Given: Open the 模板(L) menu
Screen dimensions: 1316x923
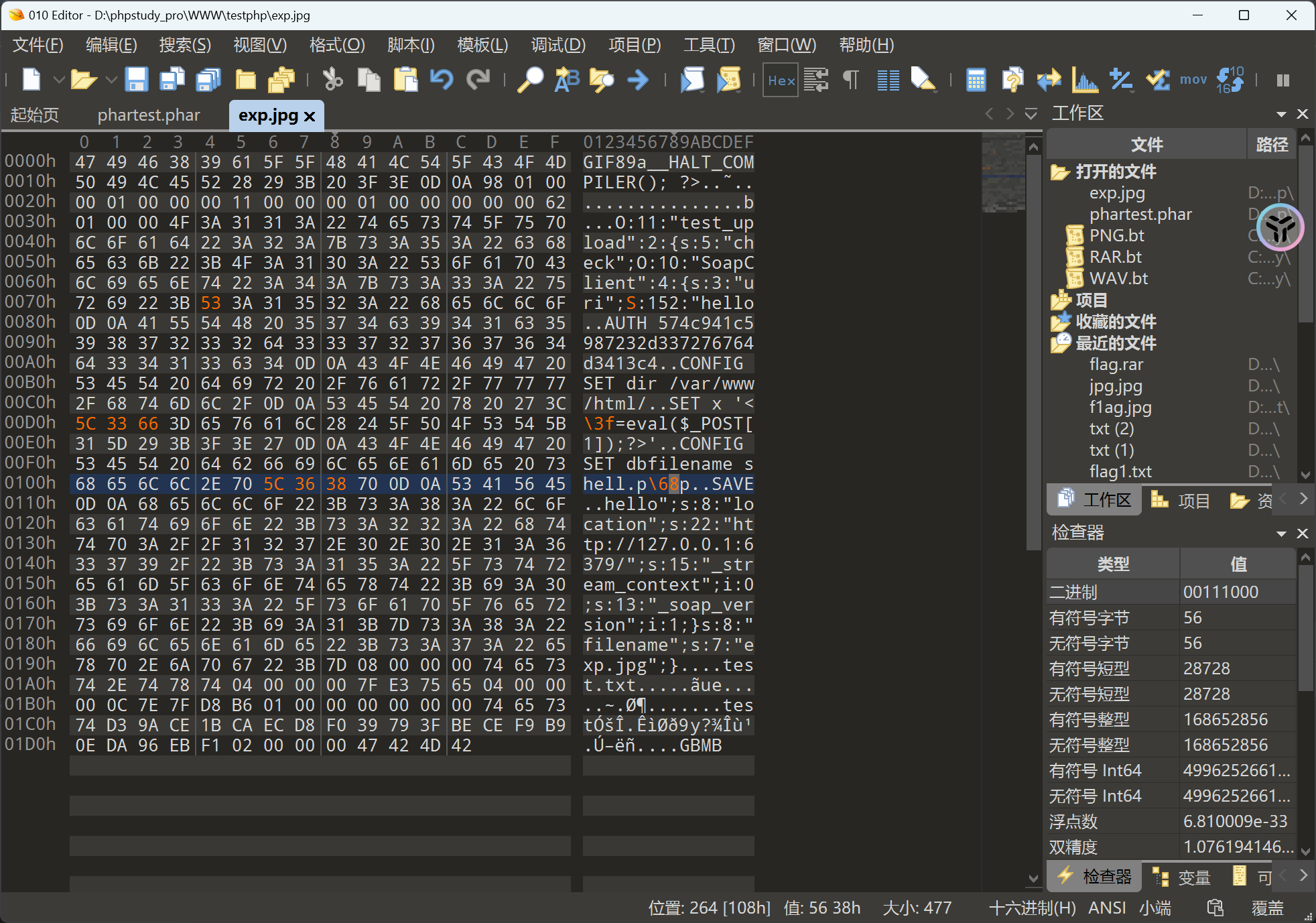Looking at the screenshot, I should pyautogui.click(x=482, y=45).
